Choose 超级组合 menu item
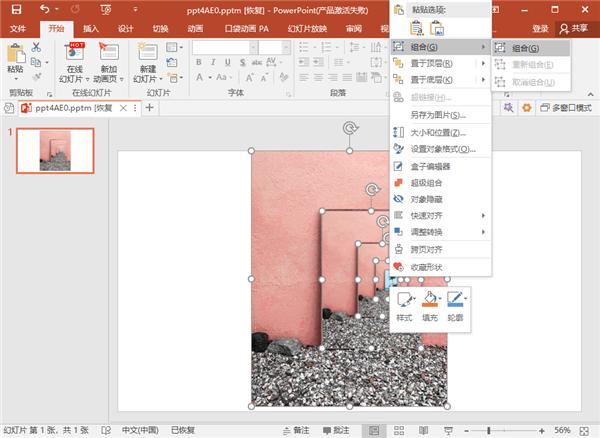Screen dimensions: 600x438 tap(440, 183)
